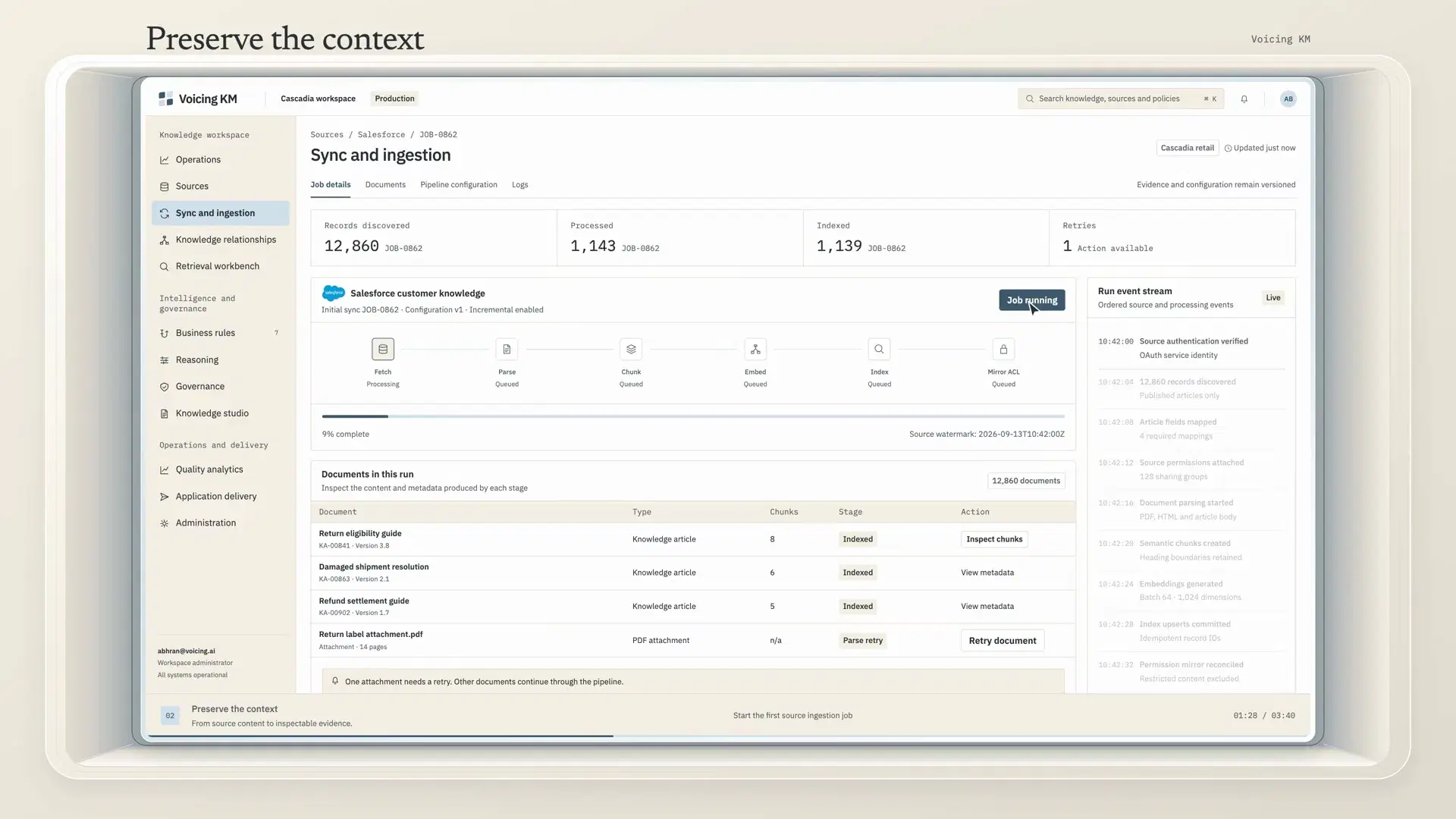
Task: Click the Embed stage icon
Action: click(x=755, y=349)
